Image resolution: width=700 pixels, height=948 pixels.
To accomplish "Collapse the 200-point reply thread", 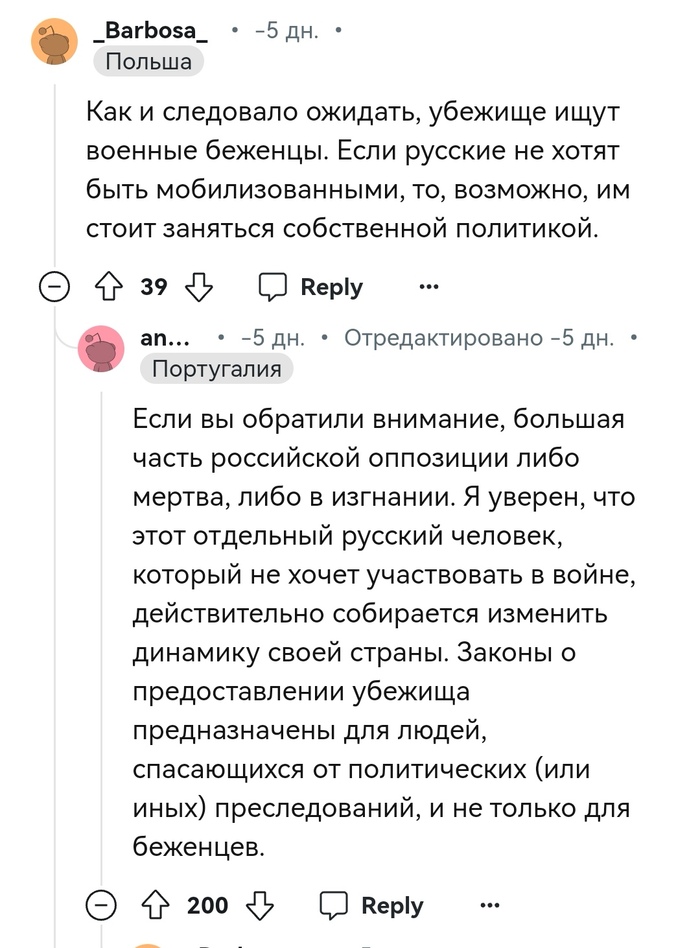I will coord(101,905).
